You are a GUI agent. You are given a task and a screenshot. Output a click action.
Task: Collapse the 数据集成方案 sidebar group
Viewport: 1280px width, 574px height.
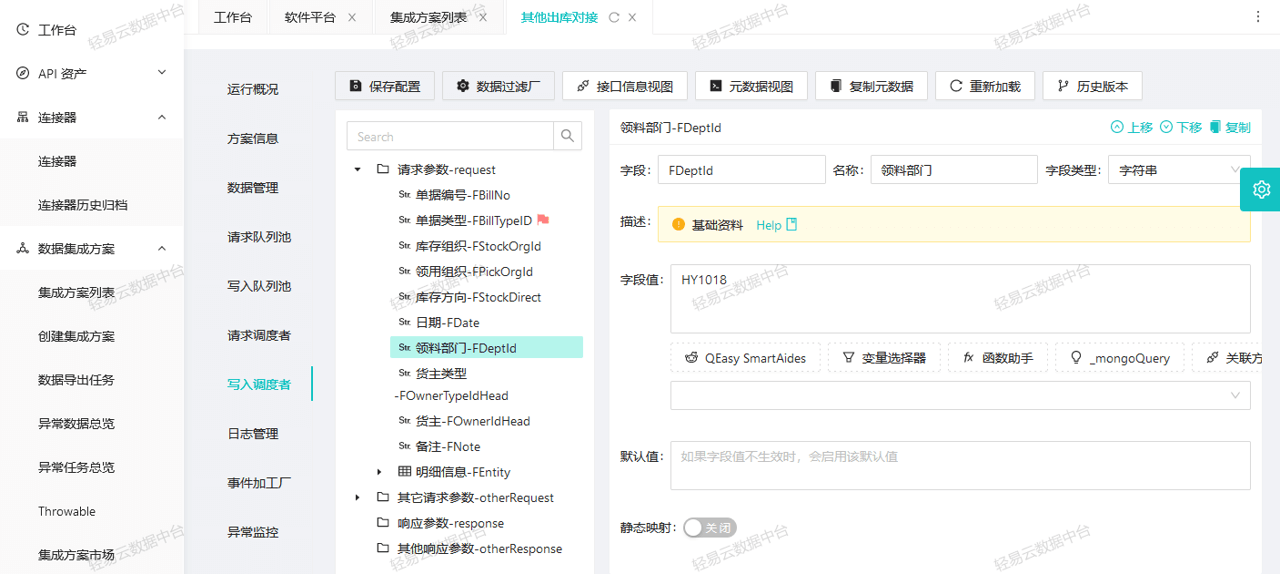[x=162, y=248]
